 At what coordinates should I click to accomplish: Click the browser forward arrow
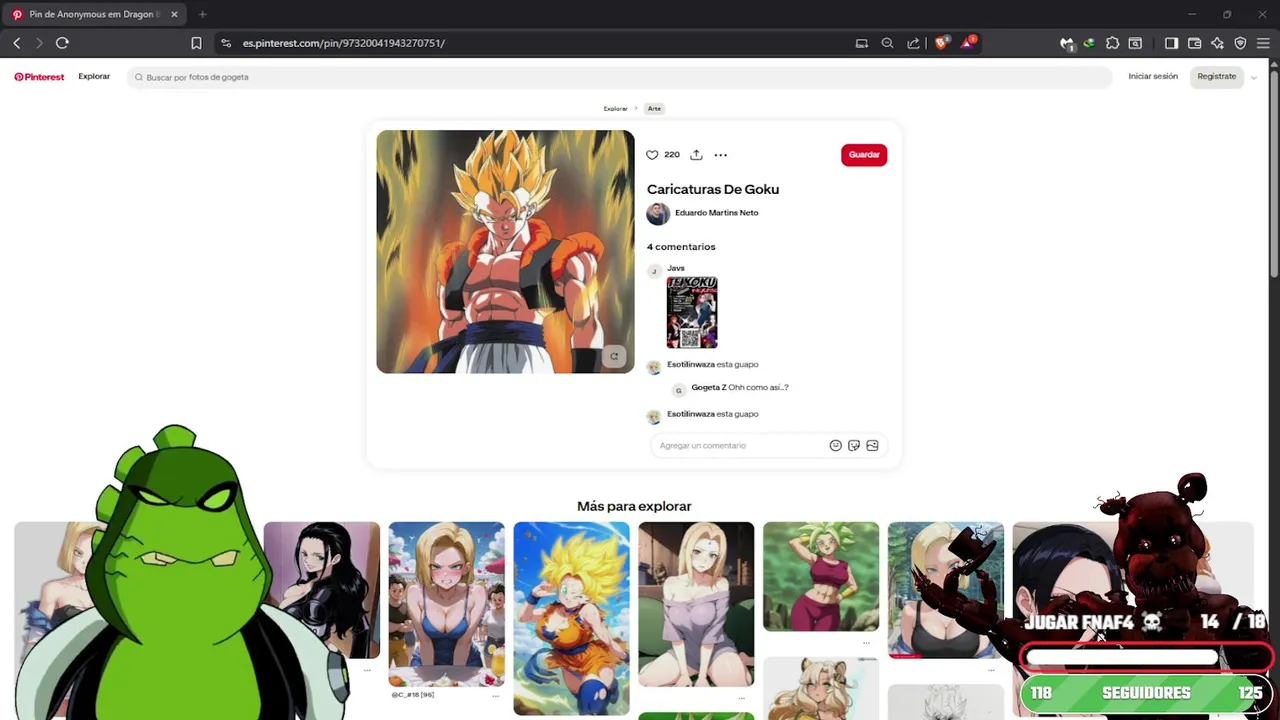pyautogui.click(x=39, y=43)
